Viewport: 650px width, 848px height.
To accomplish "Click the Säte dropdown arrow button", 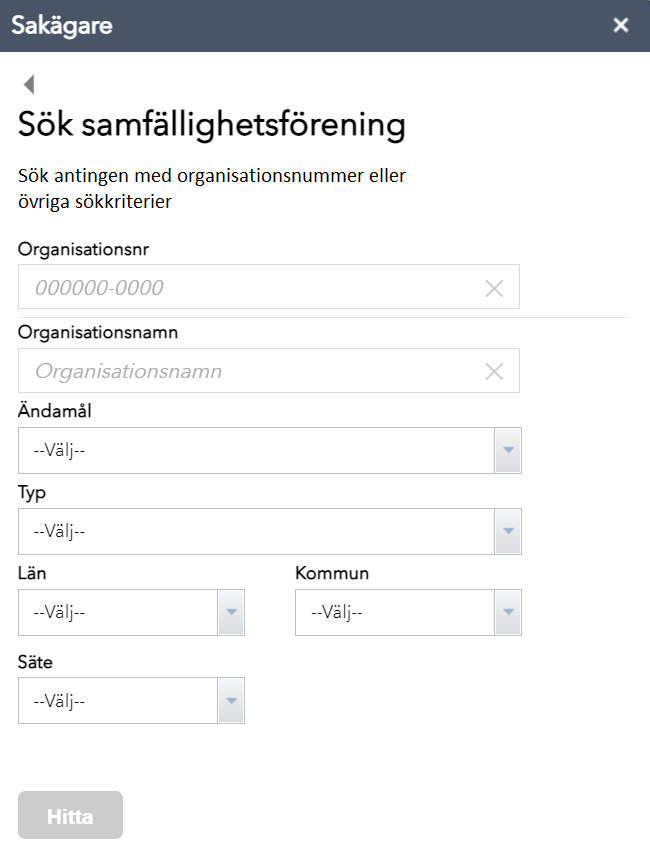I will tap(231, 701).
